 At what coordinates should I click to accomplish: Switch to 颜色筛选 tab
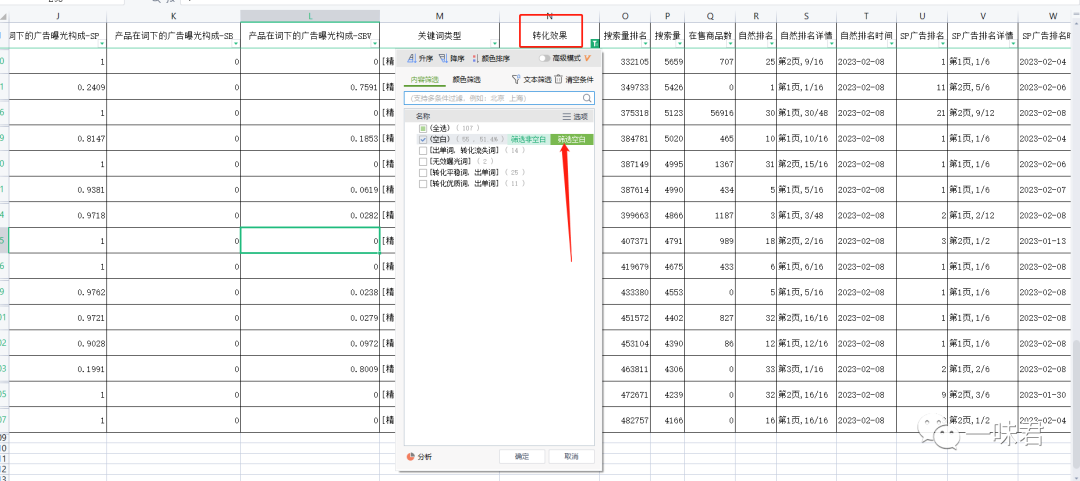466,79
